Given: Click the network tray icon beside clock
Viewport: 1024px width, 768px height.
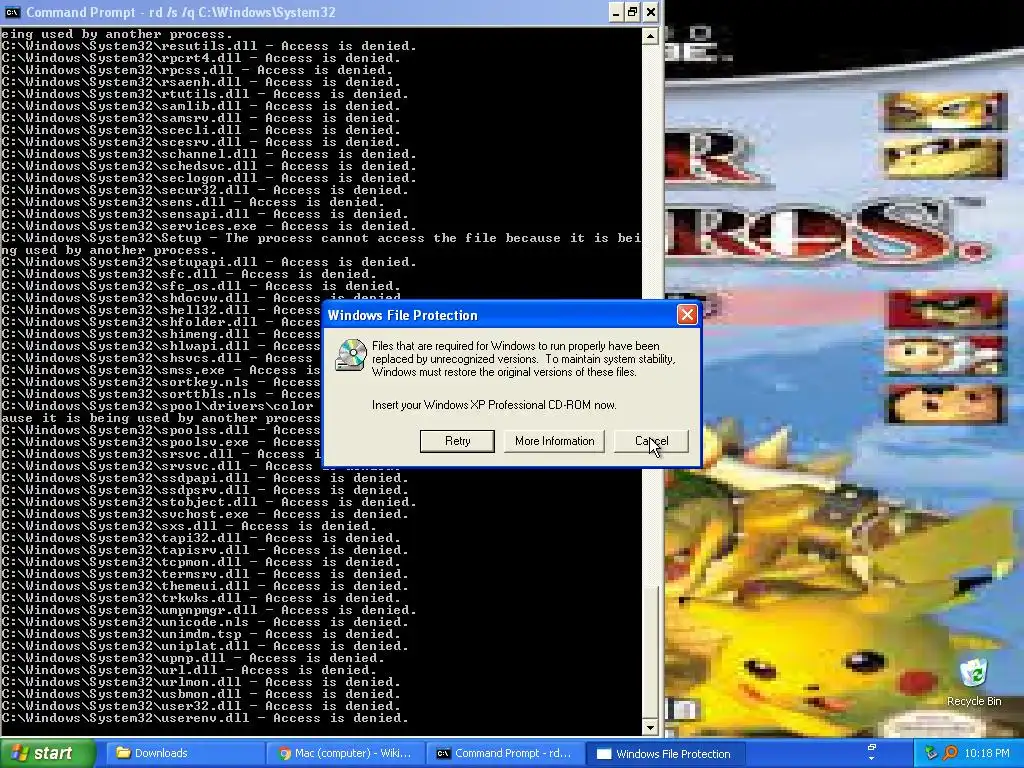Looking at the screenshot, I should pyautogui.click(x=931, y=753).
